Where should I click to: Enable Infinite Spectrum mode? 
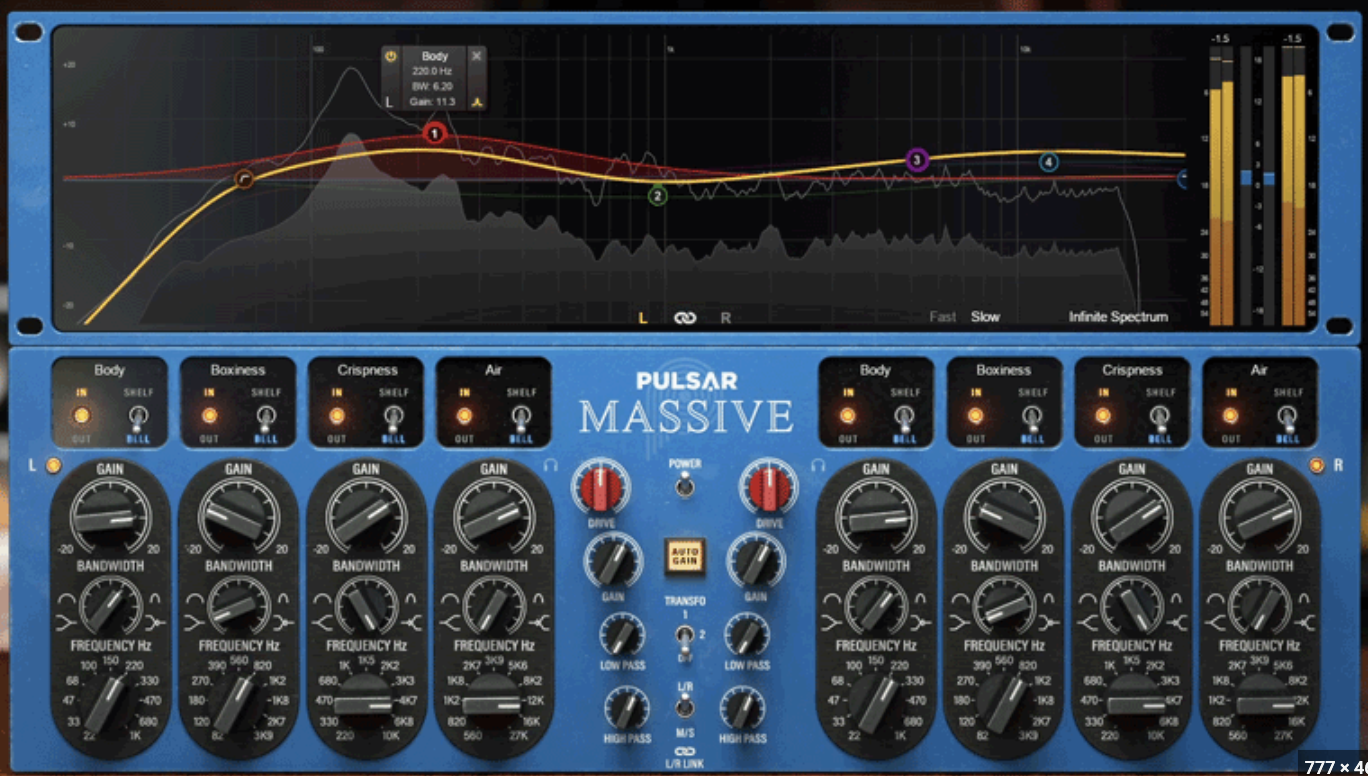pyautogui.click(x=1118, y=317)
